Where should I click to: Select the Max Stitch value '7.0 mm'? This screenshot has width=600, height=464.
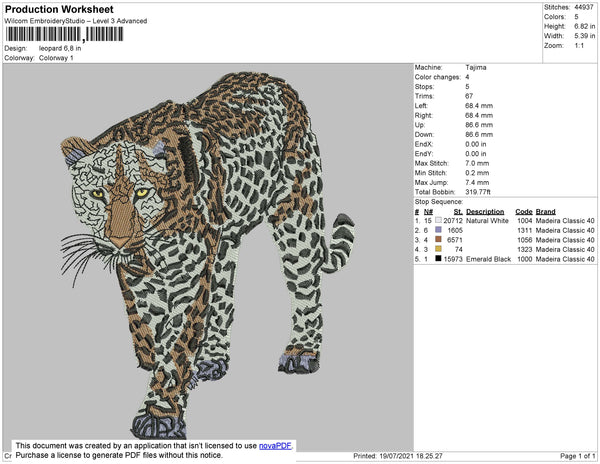(x=477, y=163)
